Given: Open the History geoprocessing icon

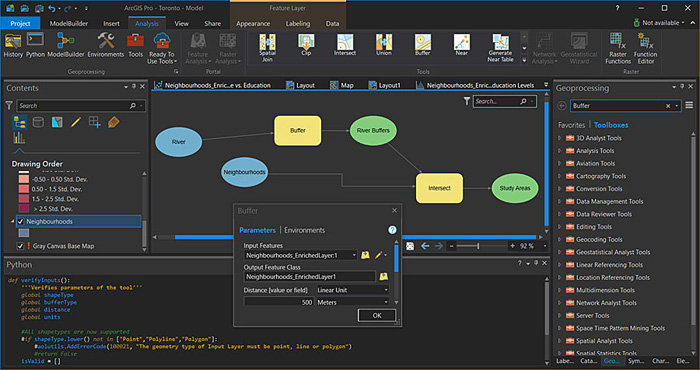Looking at the screenshot, I should pos(13,45).
